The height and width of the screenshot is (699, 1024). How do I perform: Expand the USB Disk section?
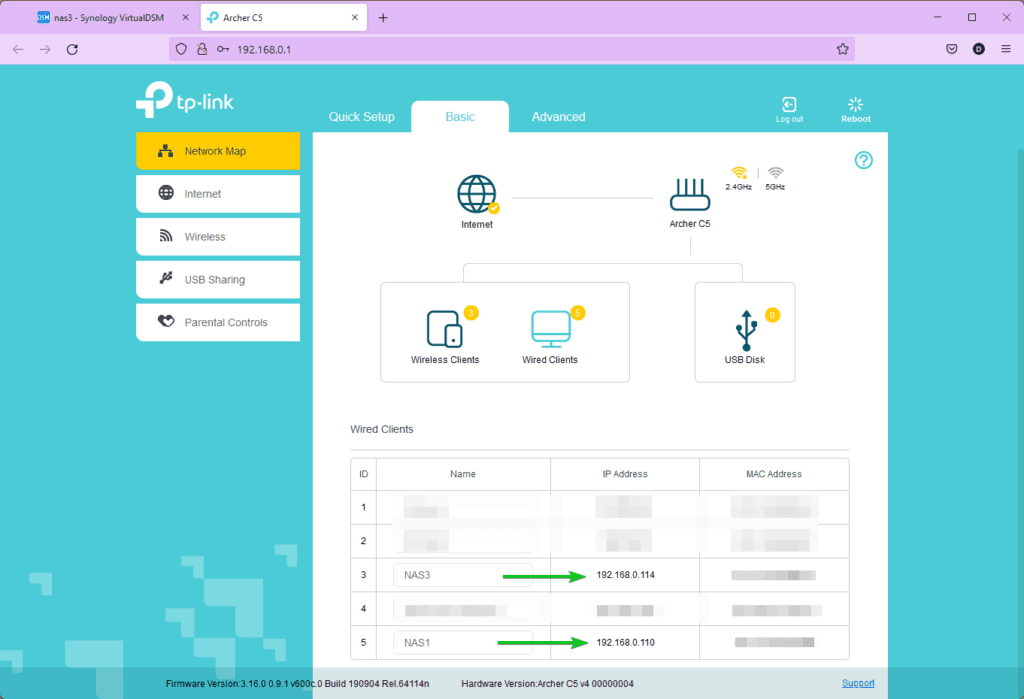[745, 330]
